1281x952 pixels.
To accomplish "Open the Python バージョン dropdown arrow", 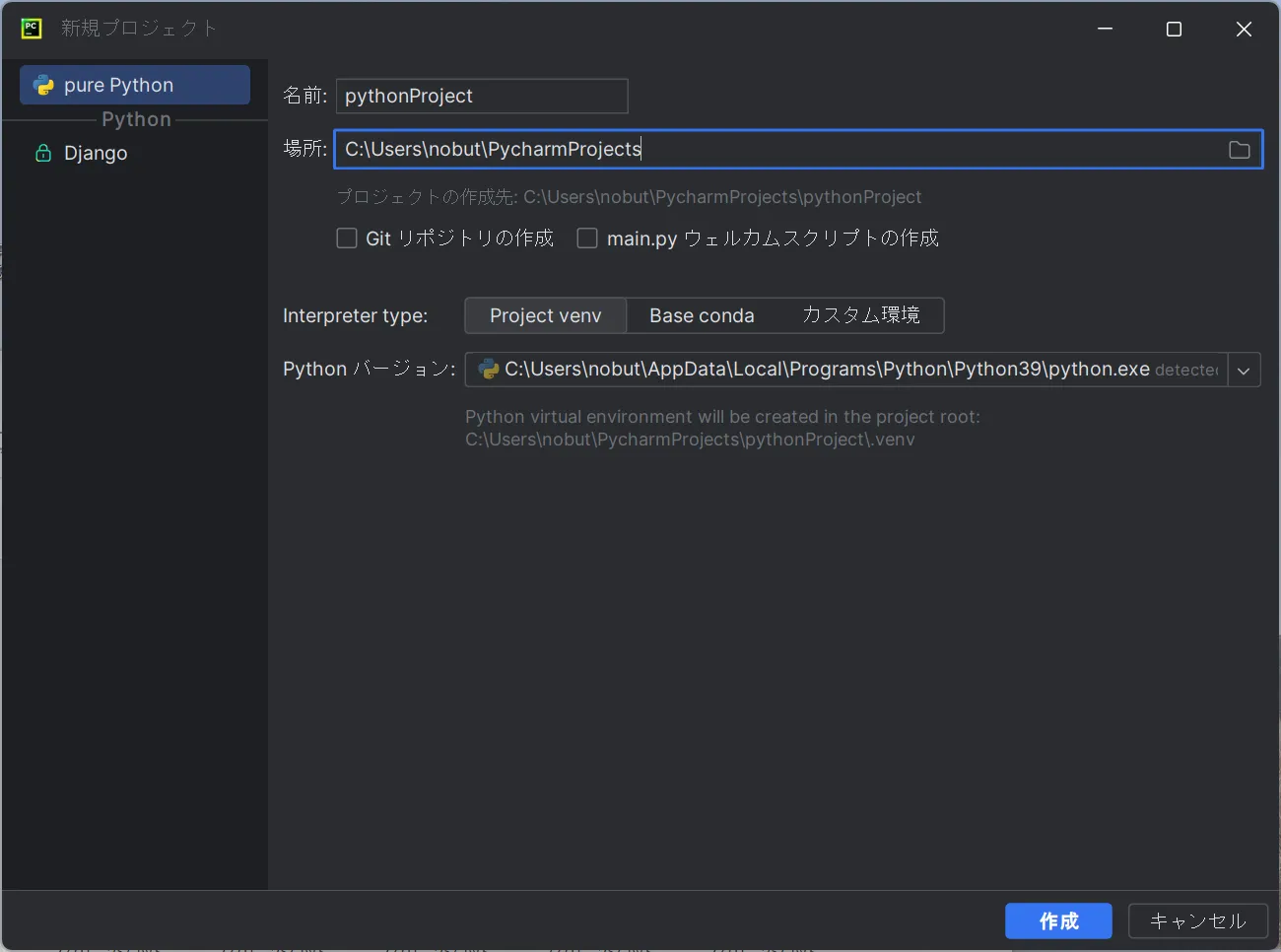I will click(1244, 370).
